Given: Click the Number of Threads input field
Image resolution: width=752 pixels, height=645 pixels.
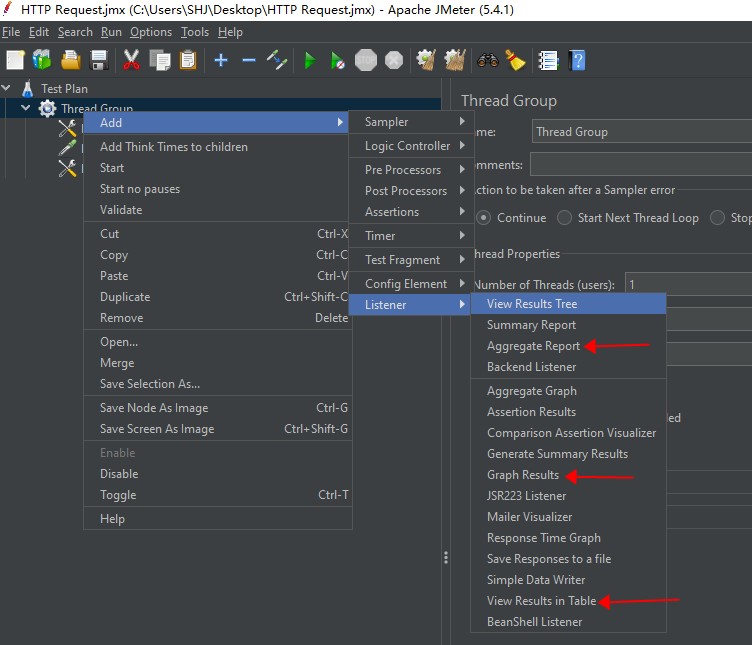Looking at the screenshot, I should click(688, 284).
